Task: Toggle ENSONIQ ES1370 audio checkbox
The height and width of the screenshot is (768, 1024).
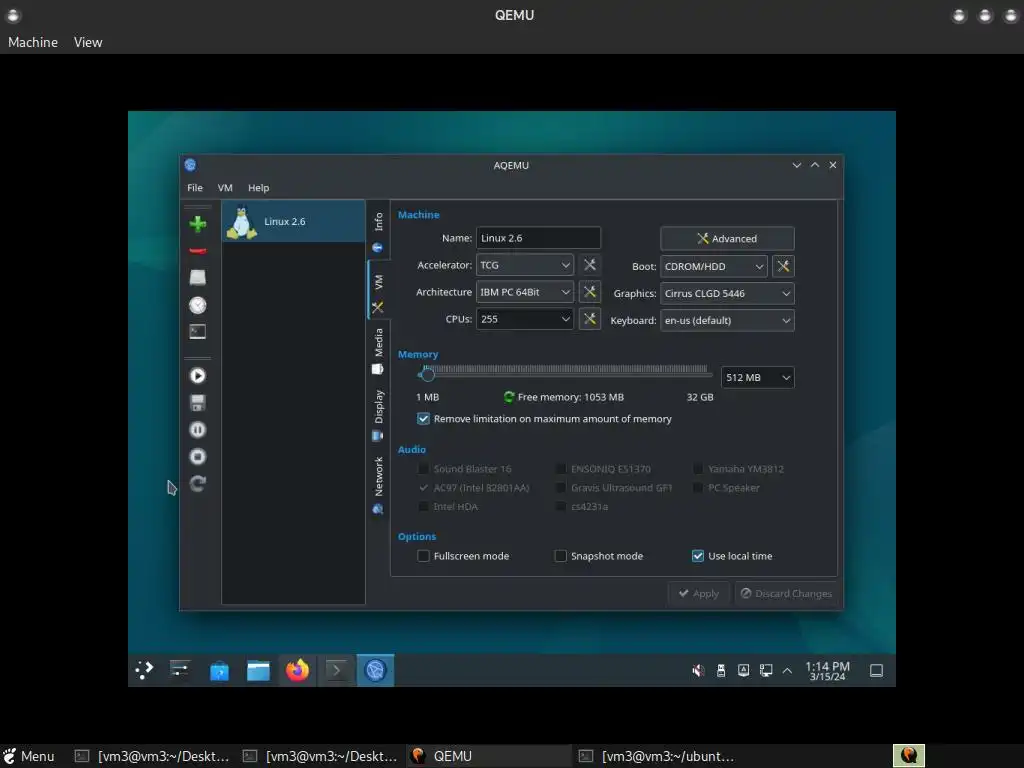Action: (x=560, y=469)
